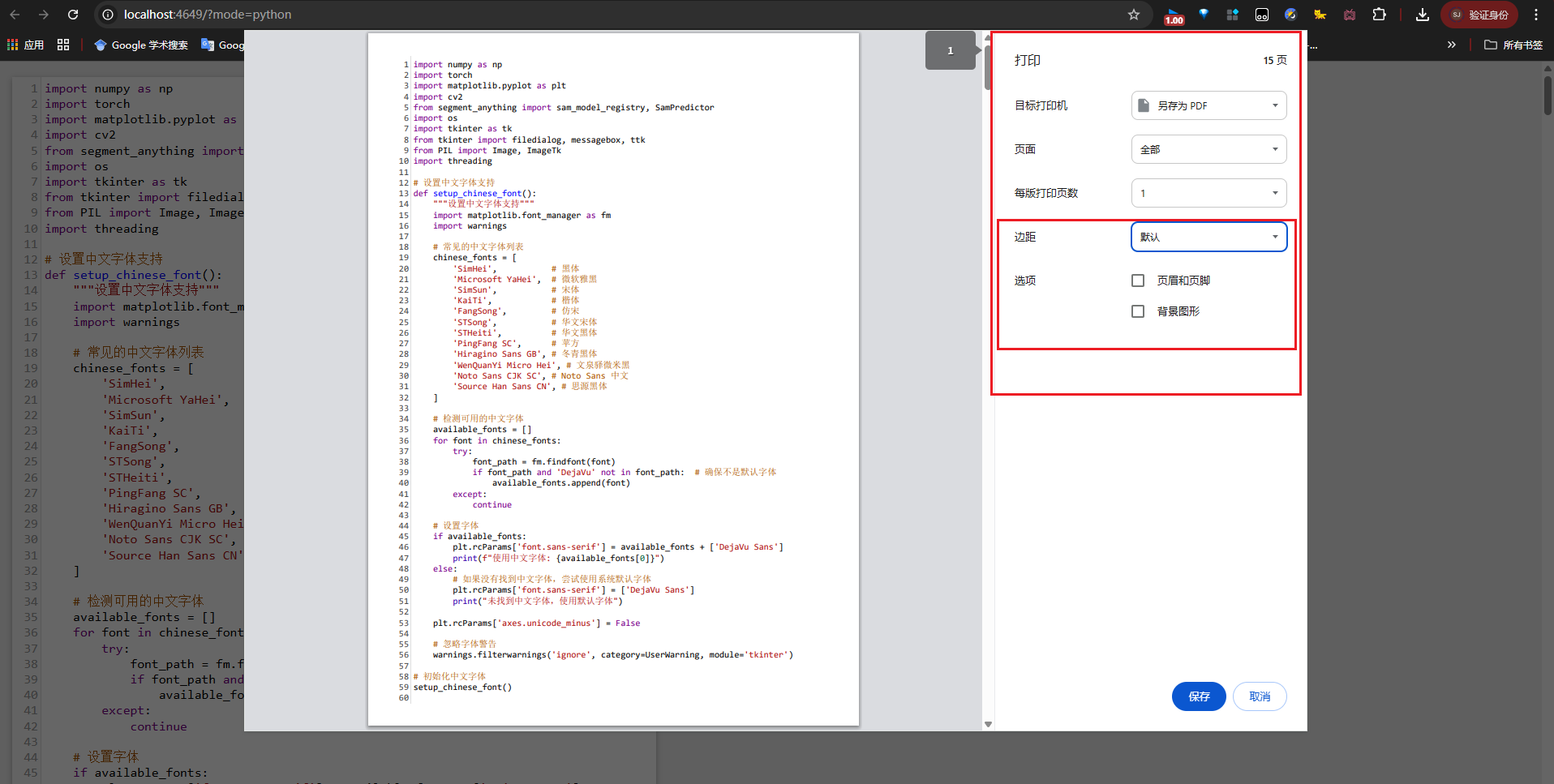Click the print preview vertical scrollbar thumb
The image size is (1554, 784).
coord(988,66)
